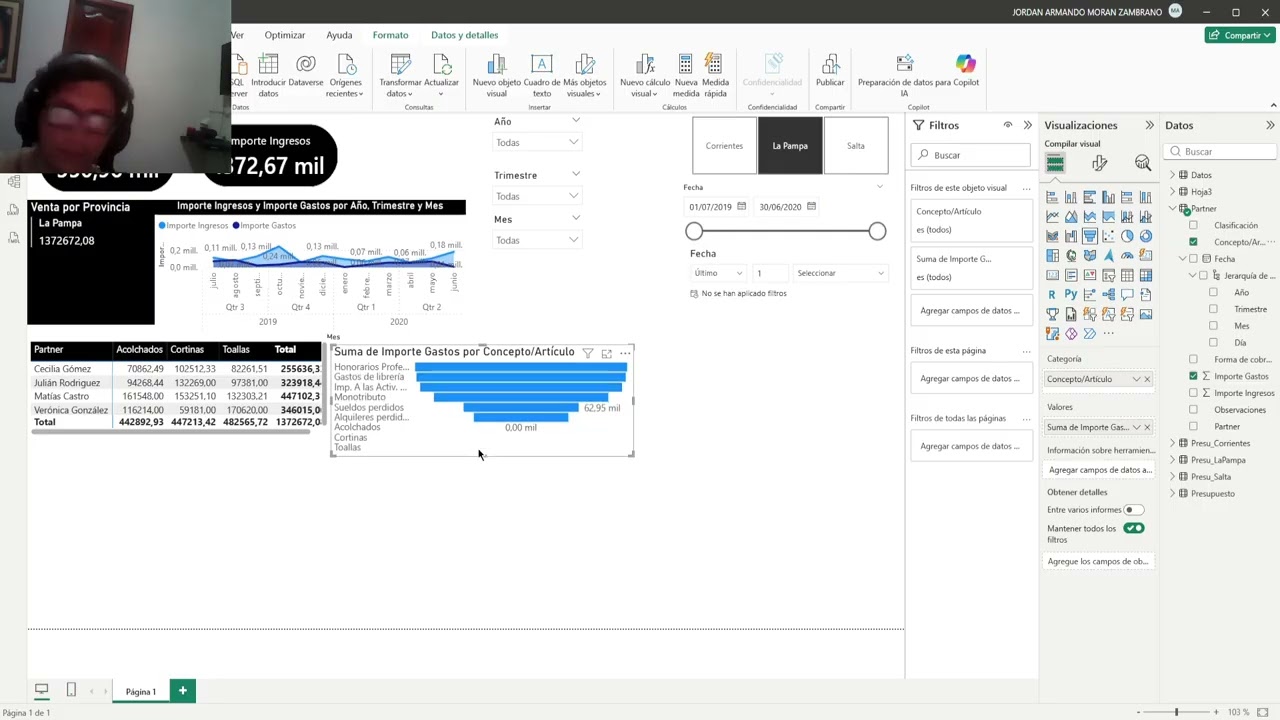This screenshot has height=720, width=1280.
Task: Click Publicar in the ribbon
Action: tap(830, 74)
